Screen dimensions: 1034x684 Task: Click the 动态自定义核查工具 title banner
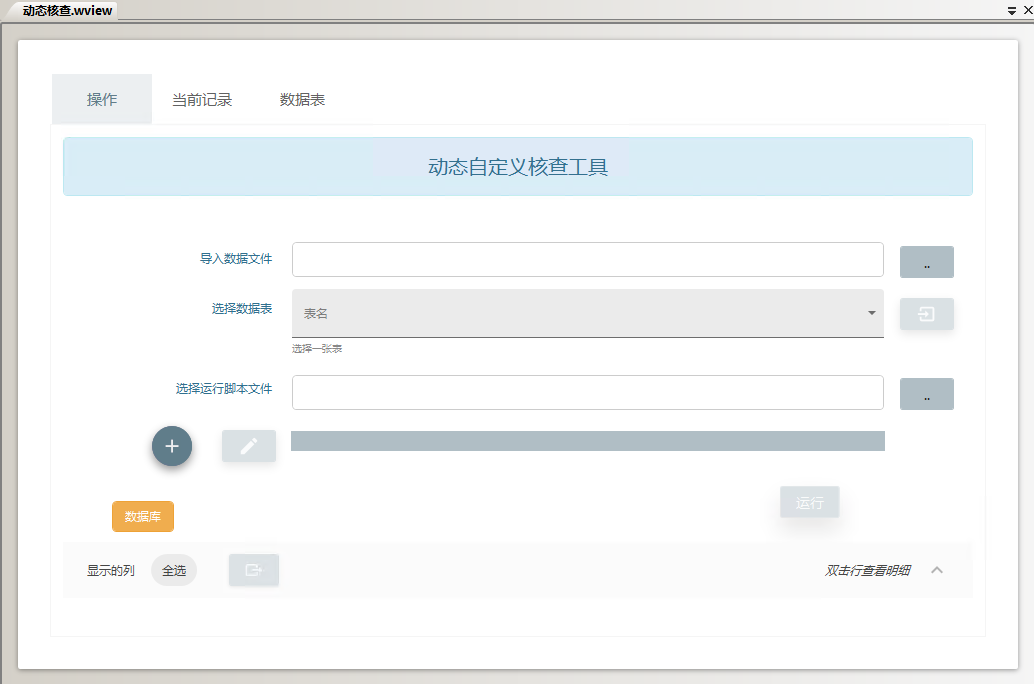[518, 167]
